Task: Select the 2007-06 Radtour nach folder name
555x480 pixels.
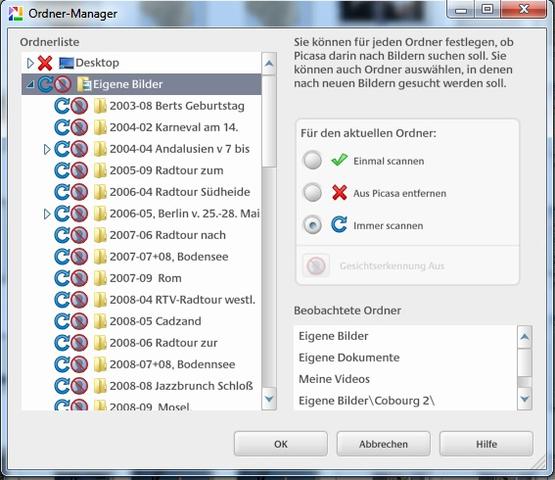Action: tap(167, 235)
